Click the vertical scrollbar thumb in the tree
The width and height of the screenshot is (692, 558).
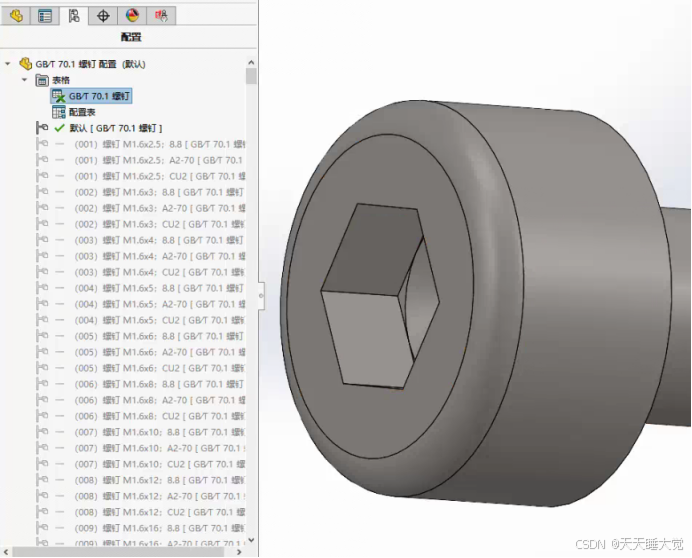251,76
